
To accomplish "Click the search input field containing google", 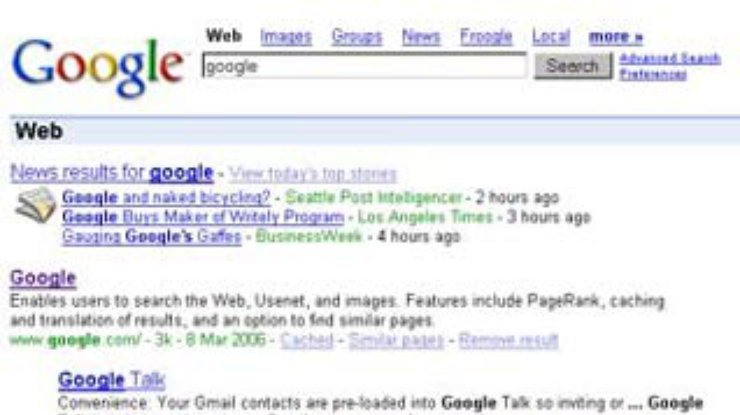I will click(x=364, y=66).
